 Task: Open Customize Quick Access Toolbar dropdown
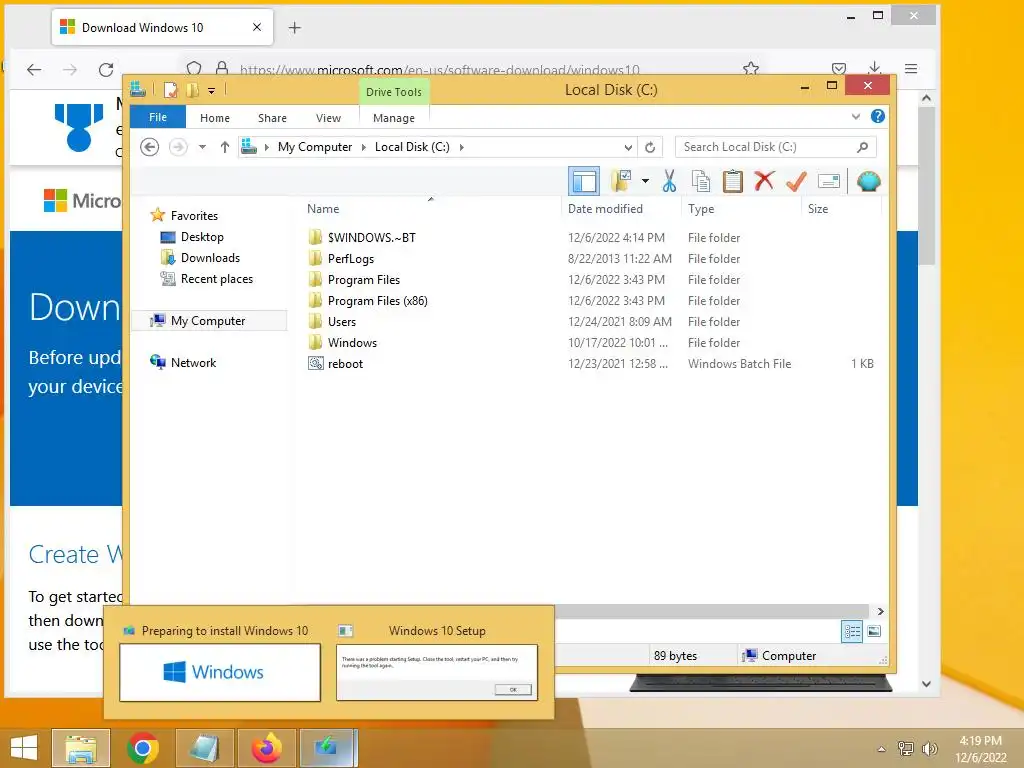(212, 91)
